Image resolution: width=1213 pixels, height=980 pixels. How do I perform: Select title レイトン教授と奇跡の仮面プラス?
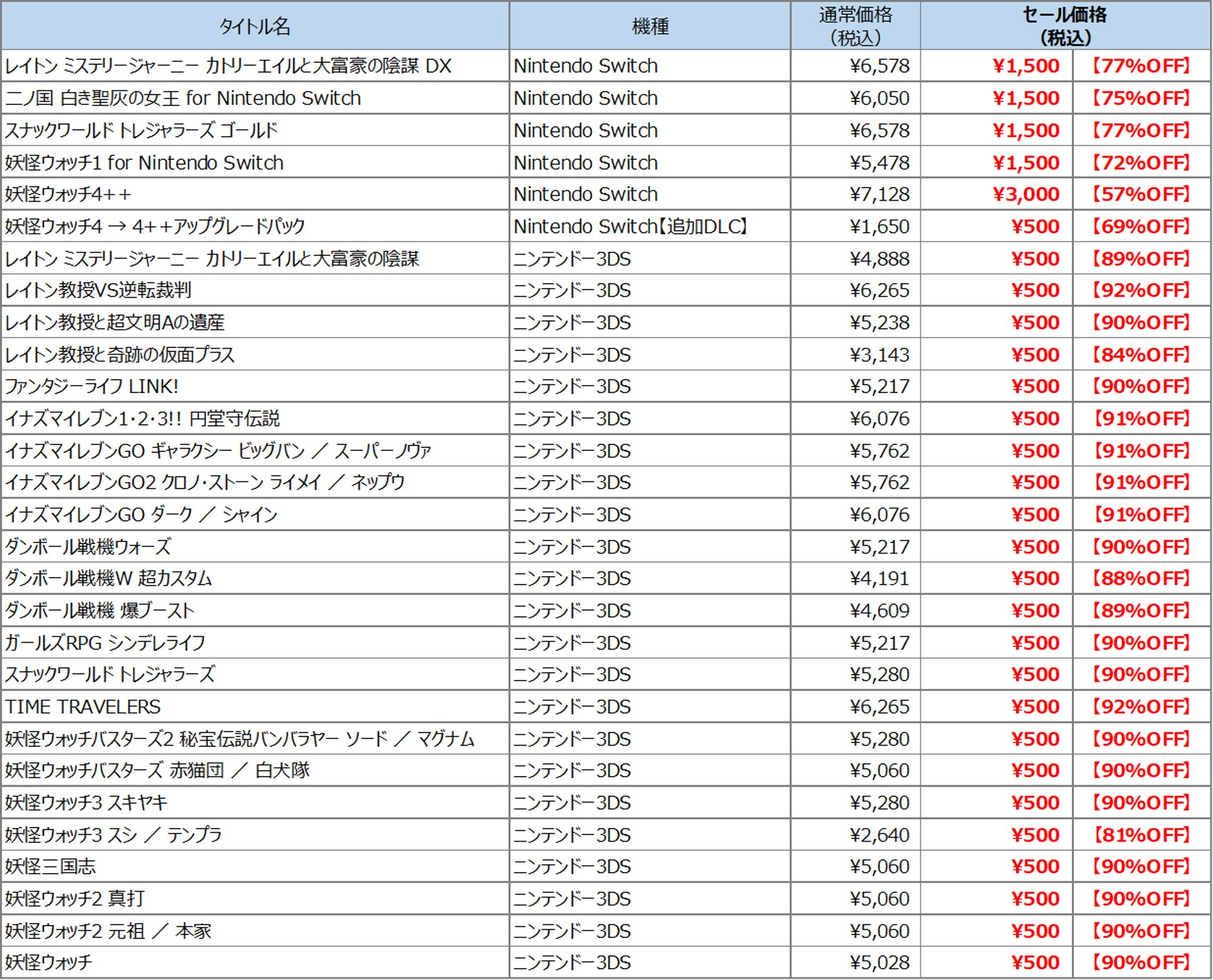[x=119, y=354]
